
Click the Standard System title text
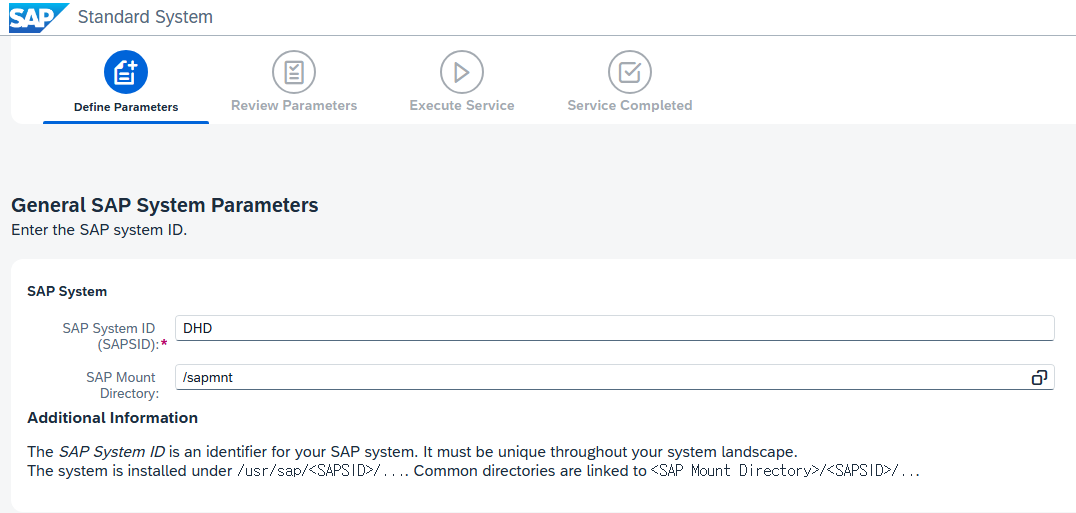[145, 17]
